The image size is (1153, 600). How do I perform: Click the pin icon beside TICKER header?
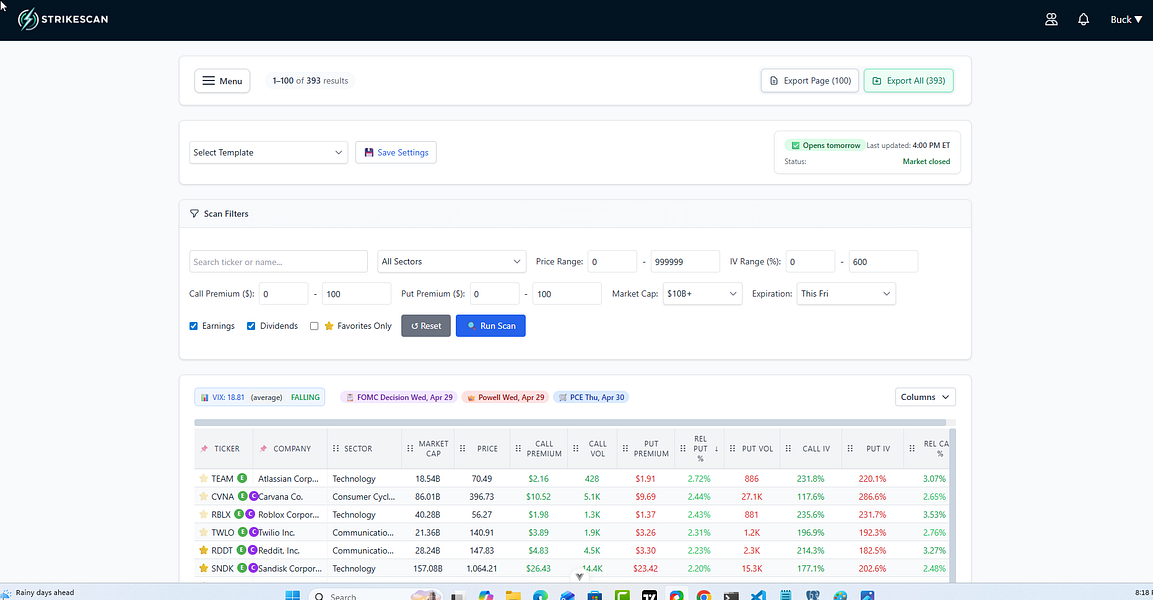coord(204,449)
